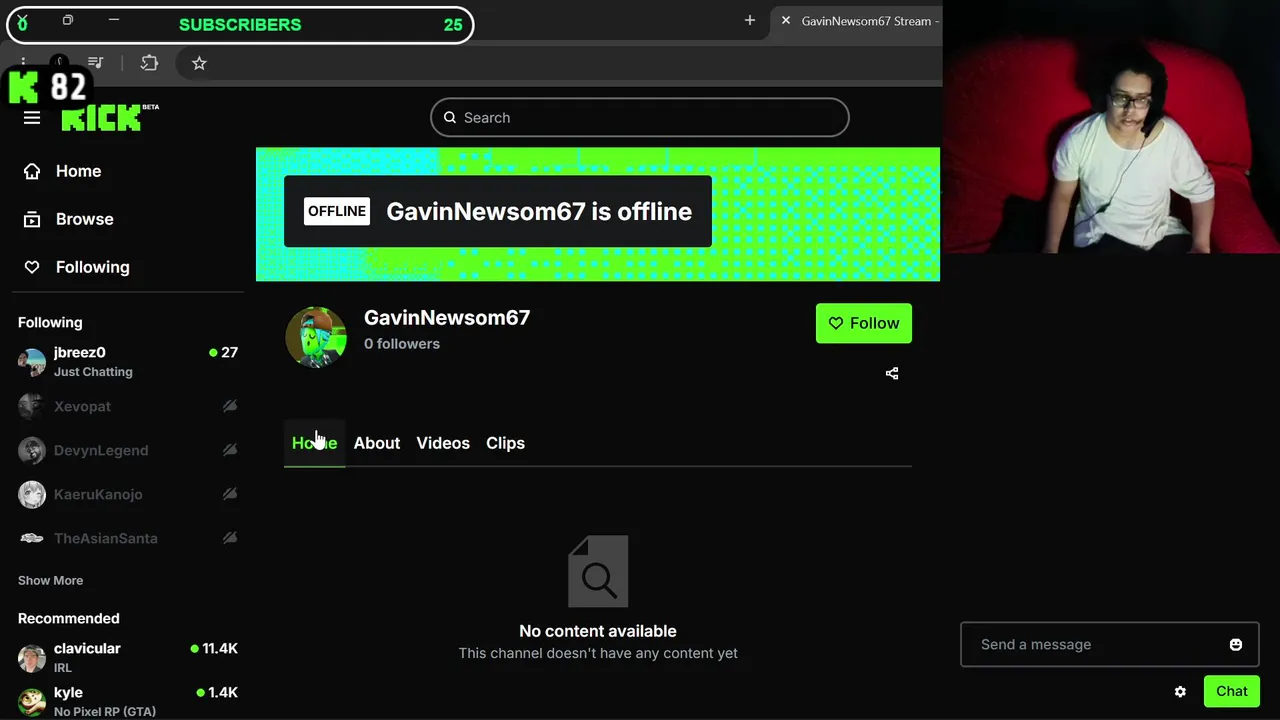
Task: Open Browse in the sidebar
Action: click(84, 219)
